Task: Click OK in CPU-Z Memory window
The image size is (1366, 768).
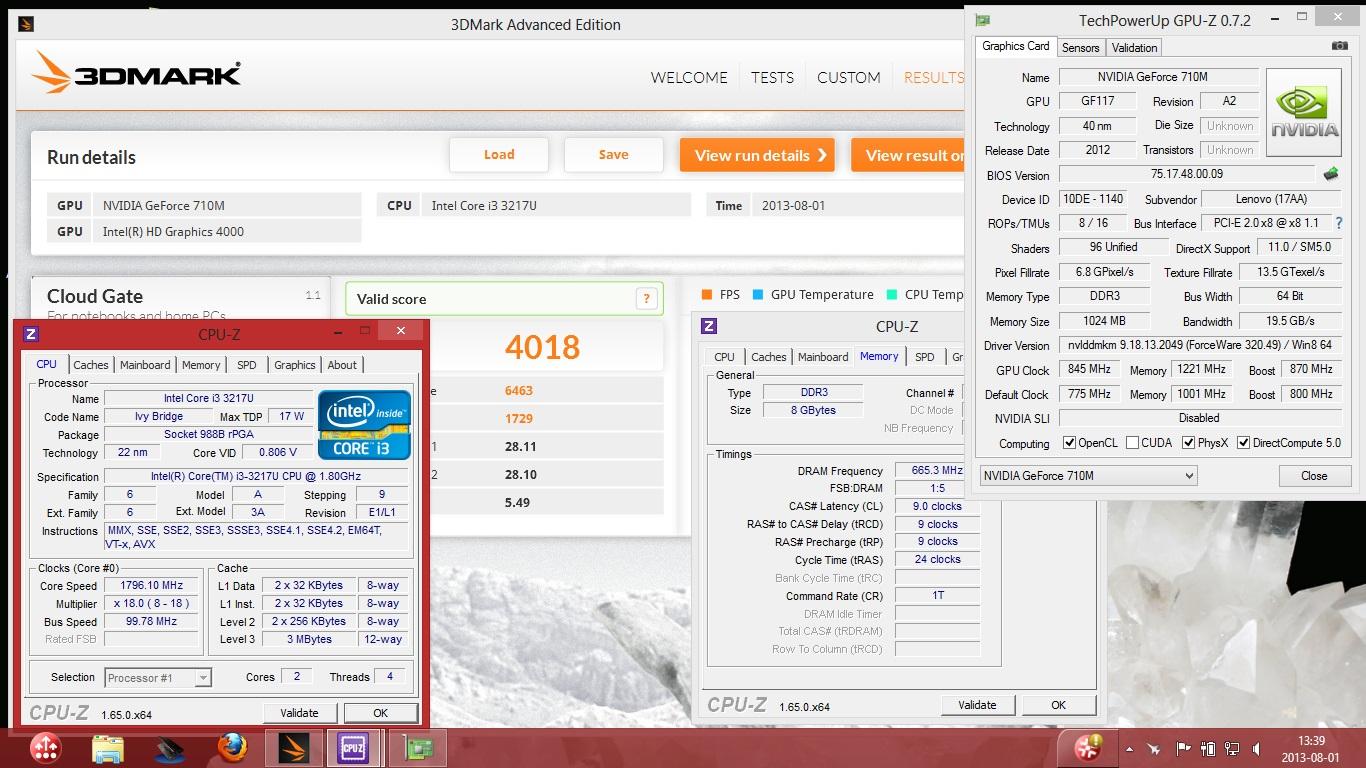Action: pyautogui.click(x=1058, y=705)
